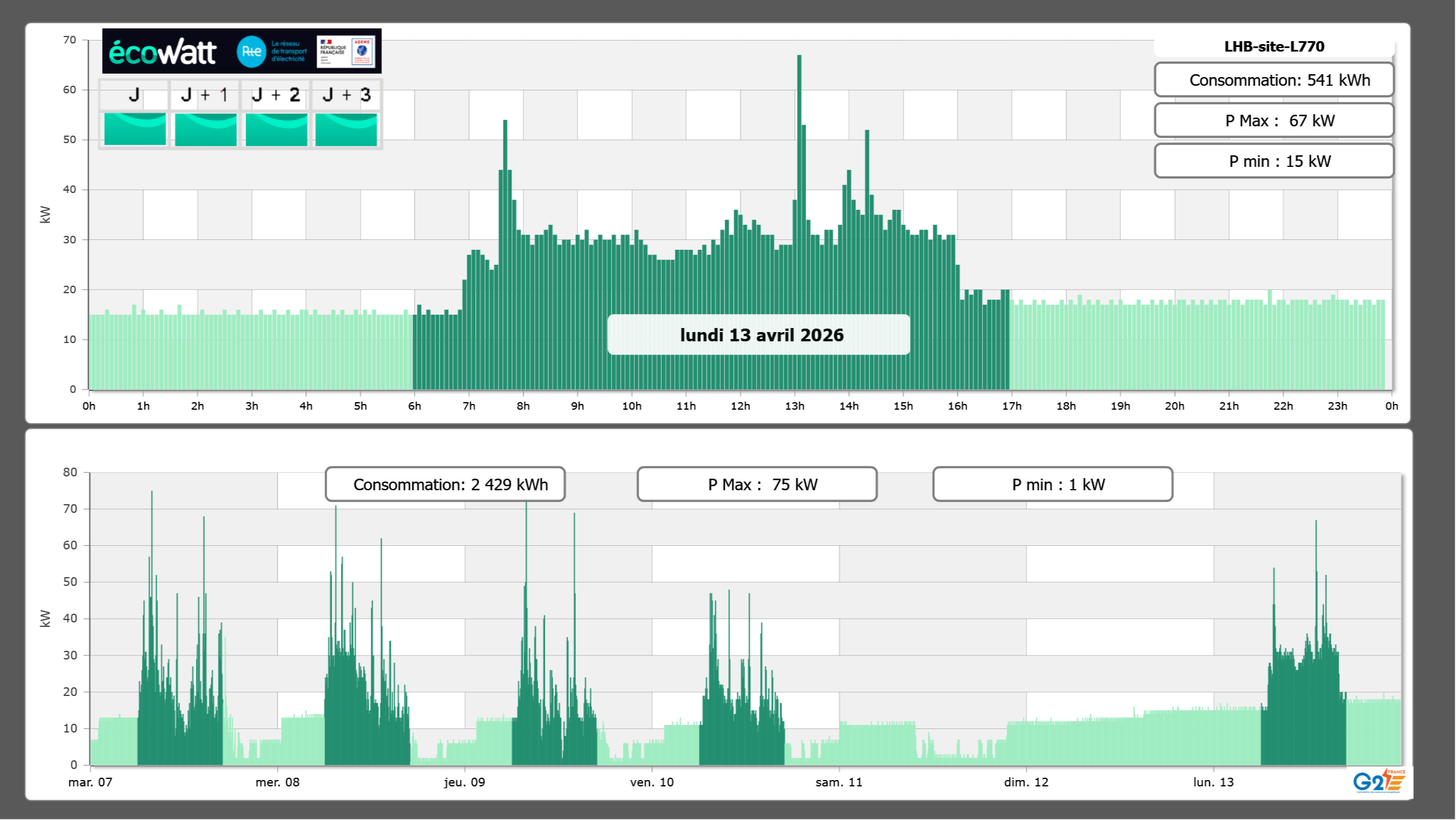Select the J + 3 header label

(x=346, y=95)
